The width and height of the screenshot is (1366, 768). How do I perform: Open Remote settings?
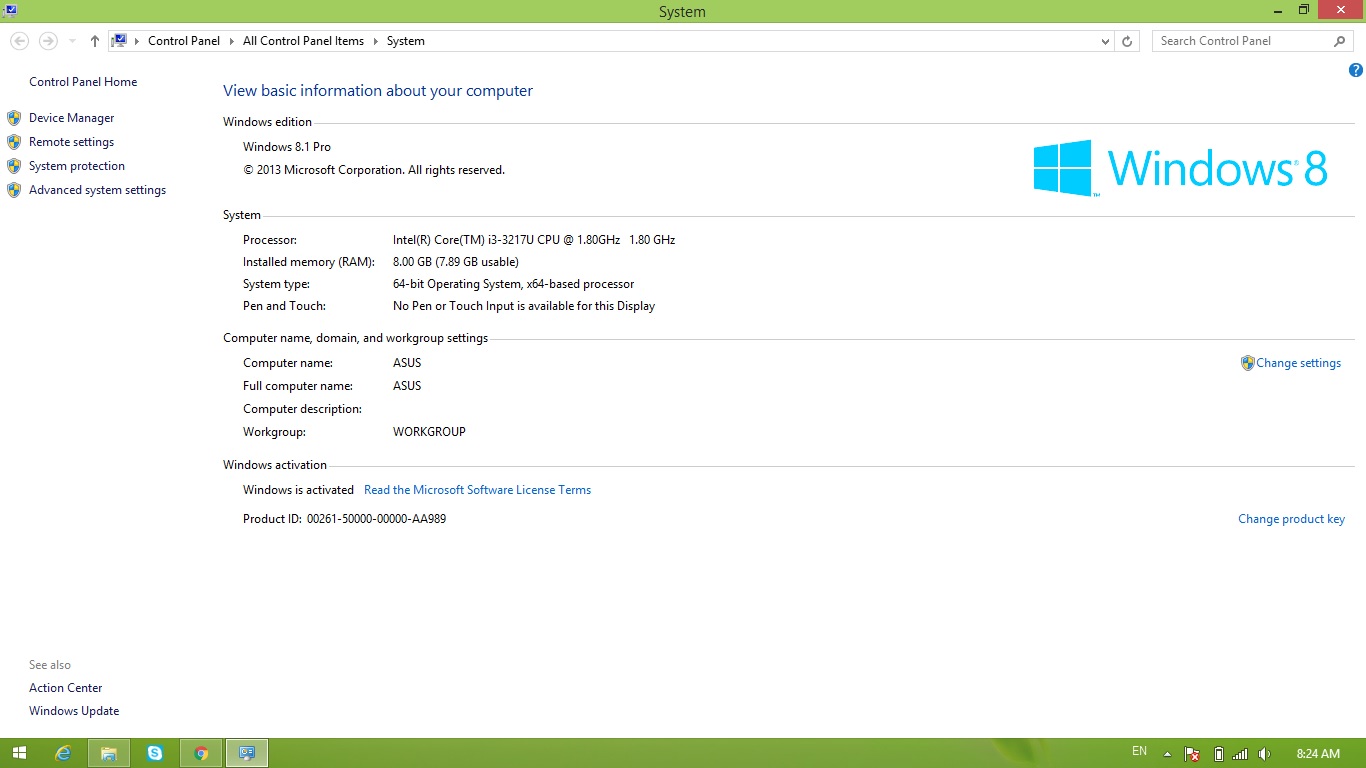[x=72, y=142]
